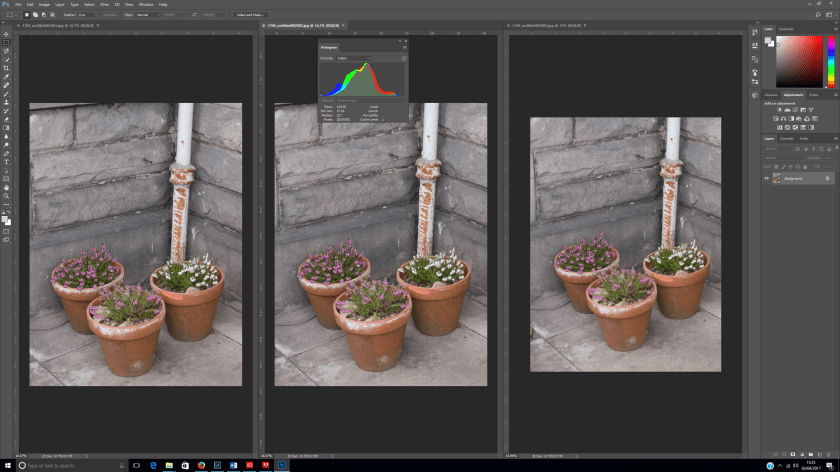Switch to the Swatches tab
Screen dimensions: 840x472
coord(786,29)
